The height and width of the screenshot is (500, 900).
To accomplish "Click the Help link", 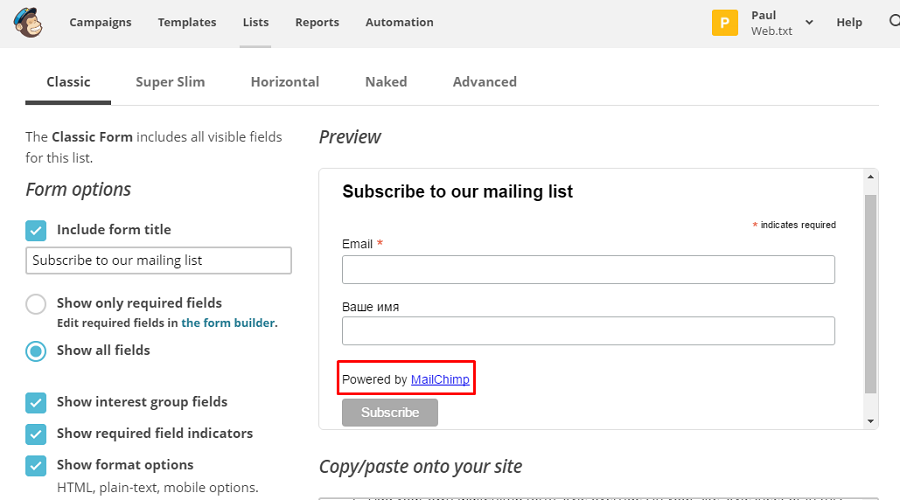I will tap(849, 22).
